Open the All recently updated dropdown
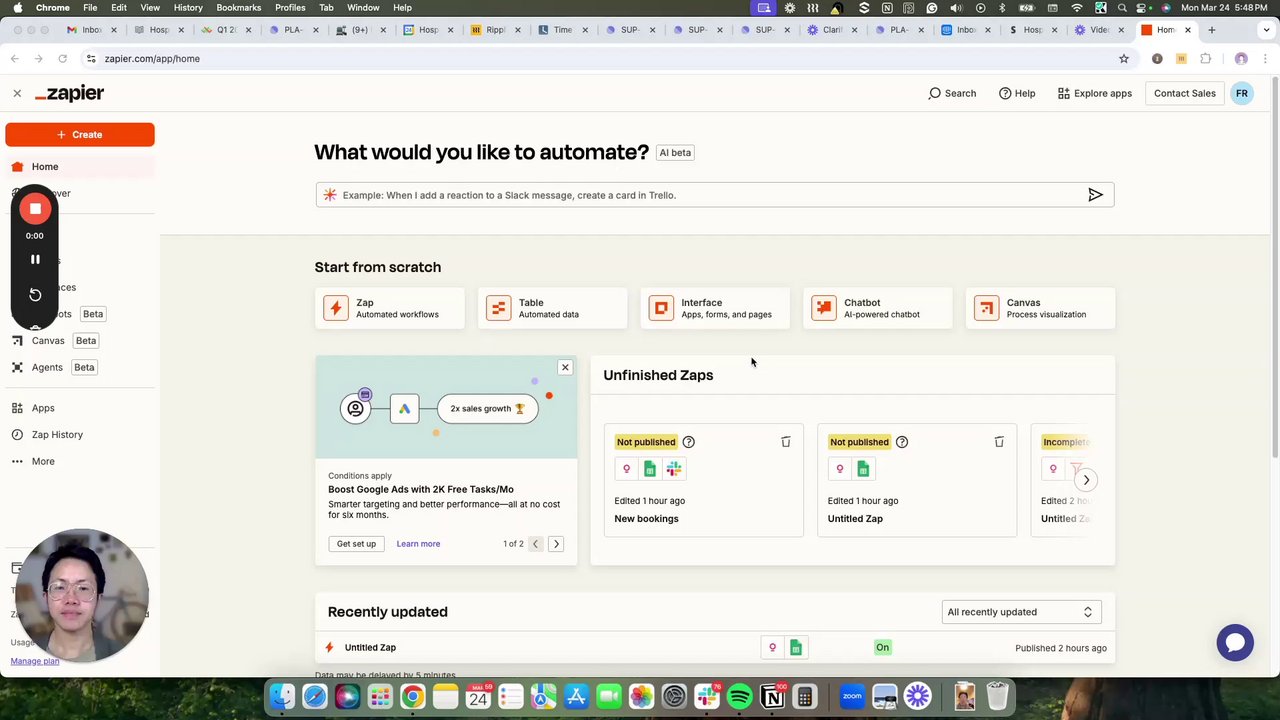 (1021, 612)
